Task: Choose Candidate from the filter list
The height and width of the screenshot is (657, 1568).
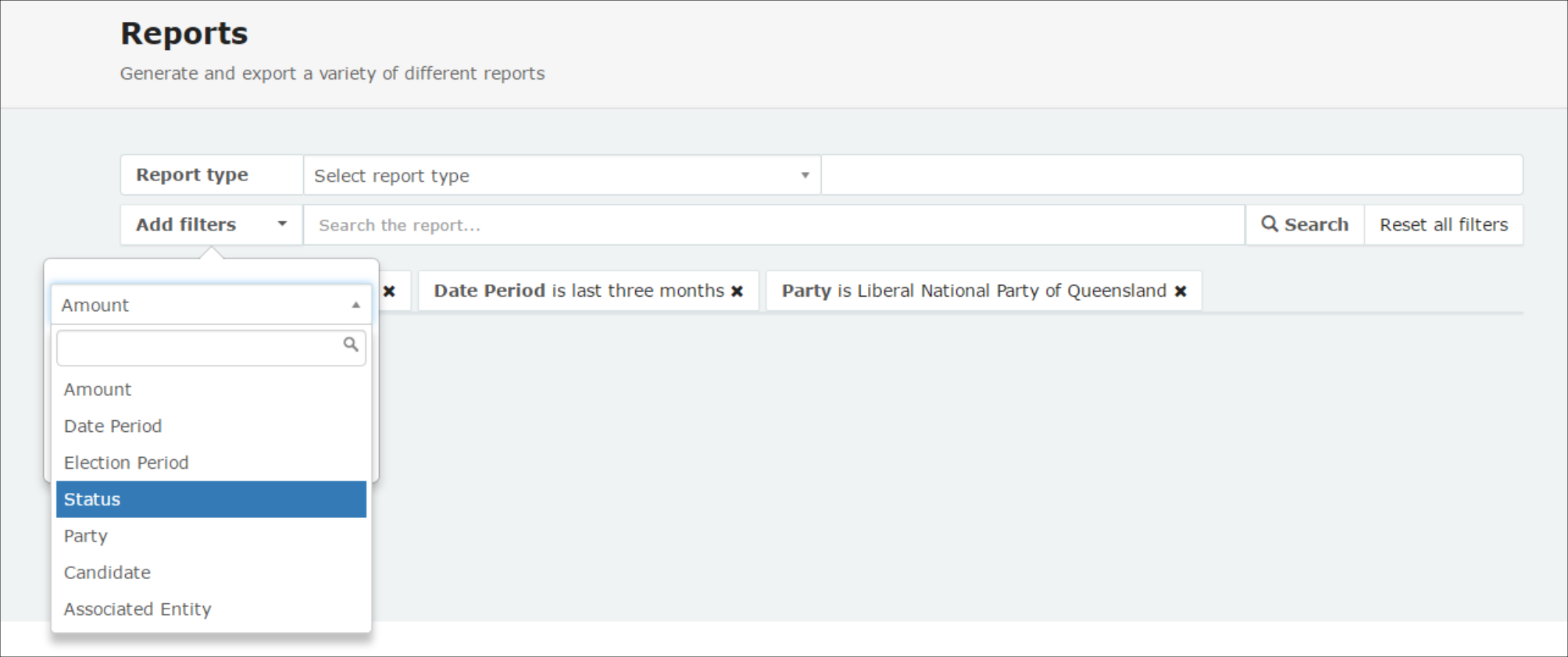Action: (x=211, y=573)
